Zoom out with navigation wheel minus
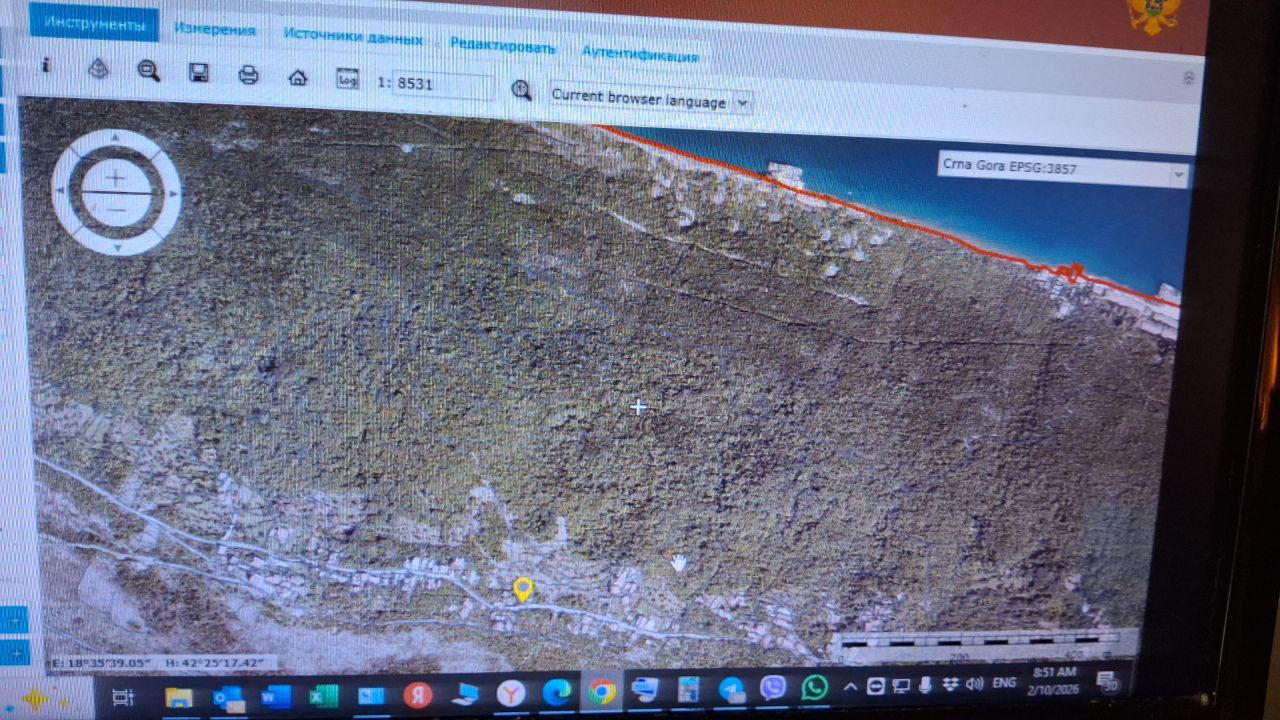Image resolution: width=1280 pixels, height=720 pixels. (116, 208)
